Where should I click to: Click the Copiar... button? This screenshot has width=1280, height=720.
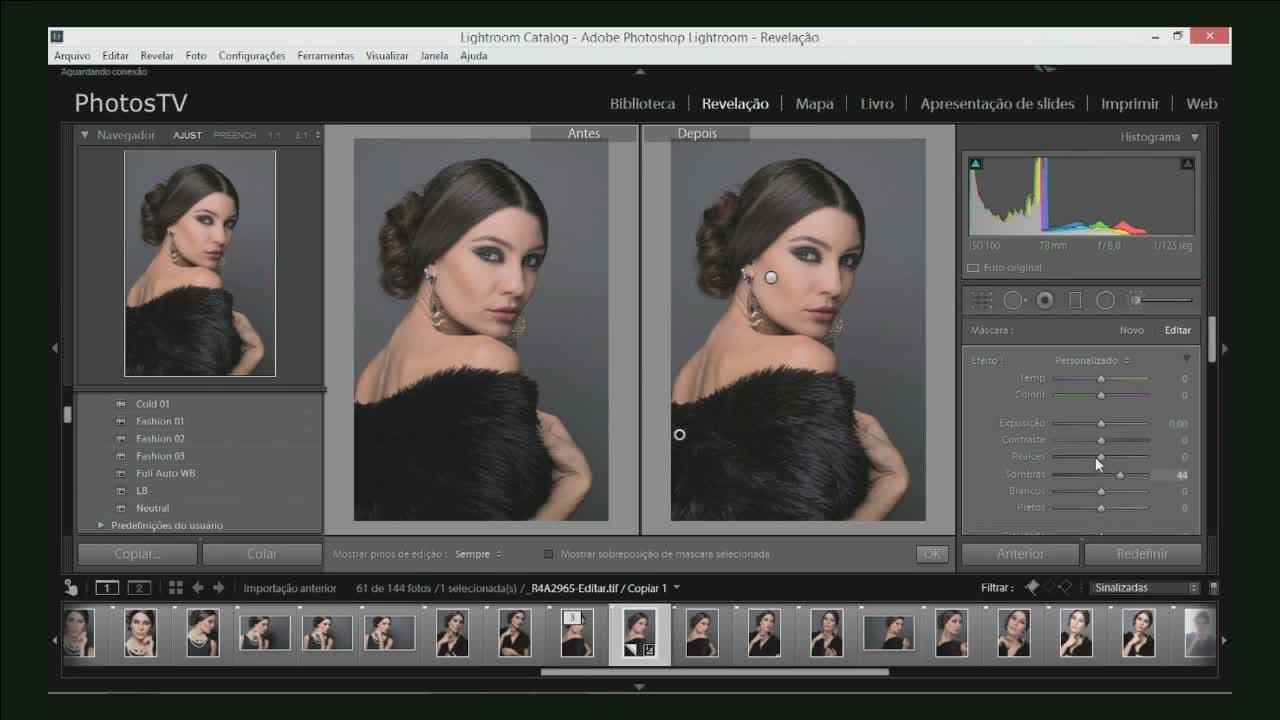click(x=137, y=554)
